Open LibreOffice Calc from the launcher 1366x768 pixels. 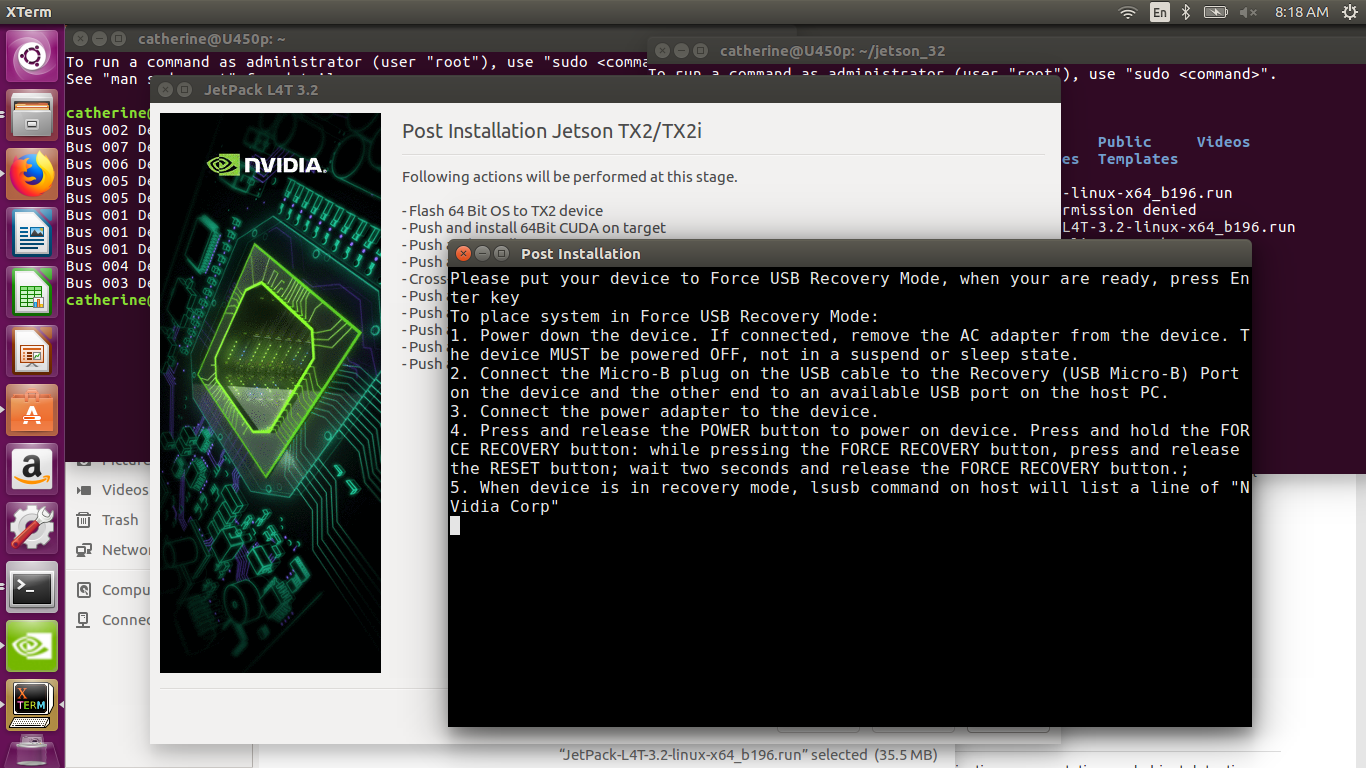[33, 292]
